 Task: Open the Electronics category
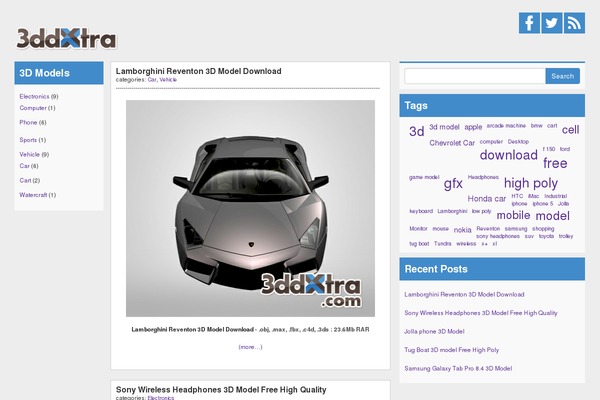point(34,96)
